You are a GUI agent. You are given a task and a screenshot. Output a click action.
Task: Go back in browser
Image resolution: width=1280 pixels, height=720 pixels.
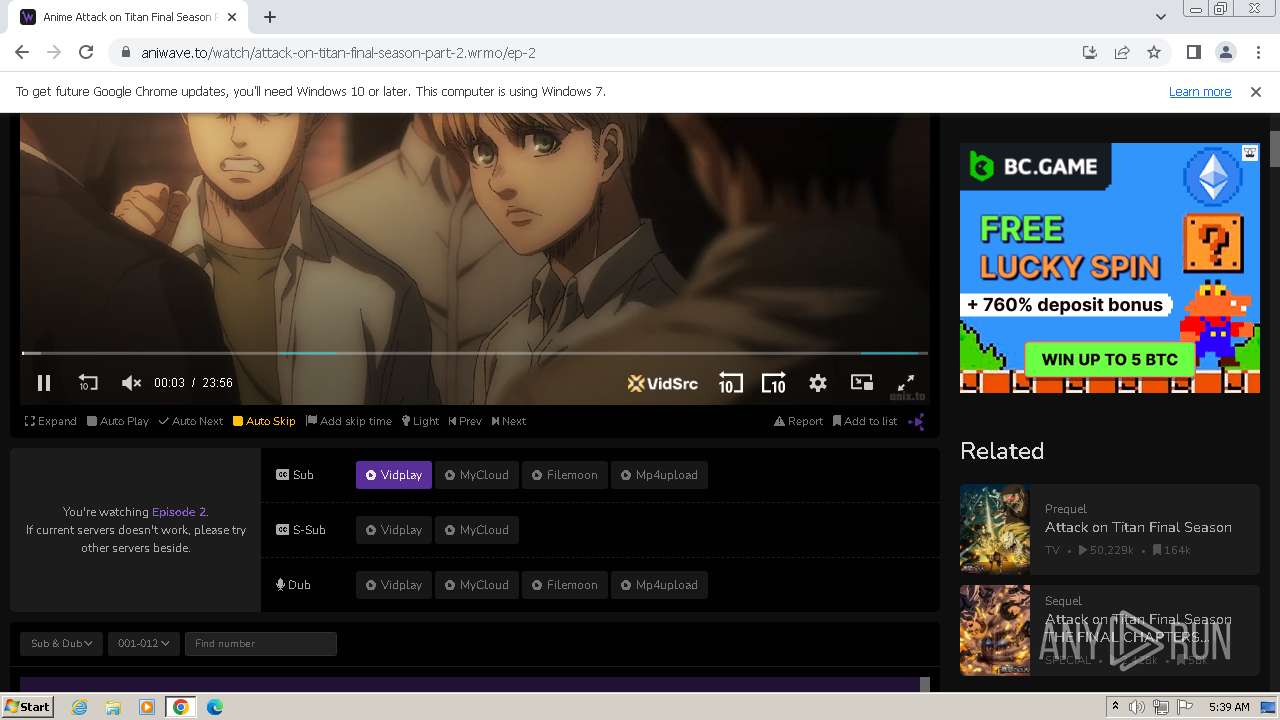click(x=22, y=52)
